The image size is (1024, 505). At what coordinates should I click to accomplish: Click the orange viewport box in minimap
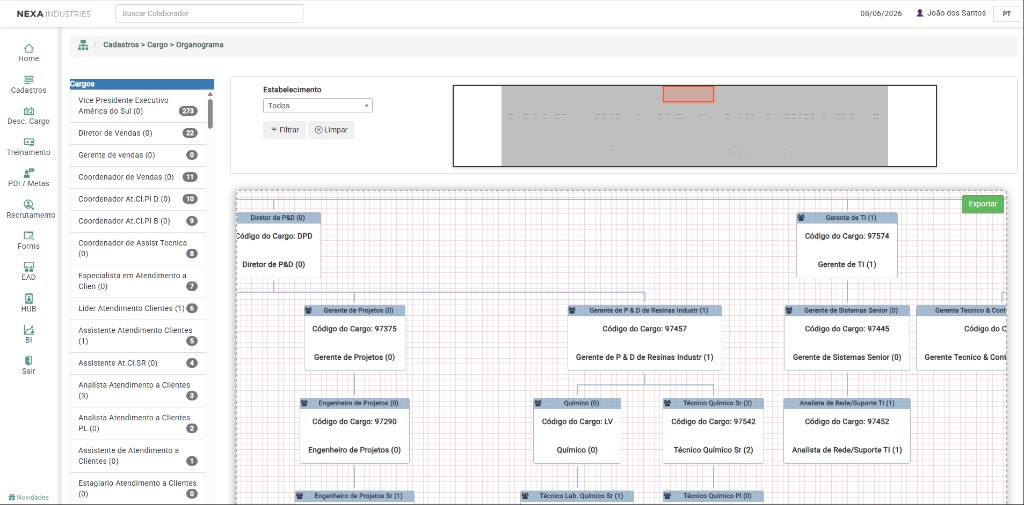(x=688, y=94)
